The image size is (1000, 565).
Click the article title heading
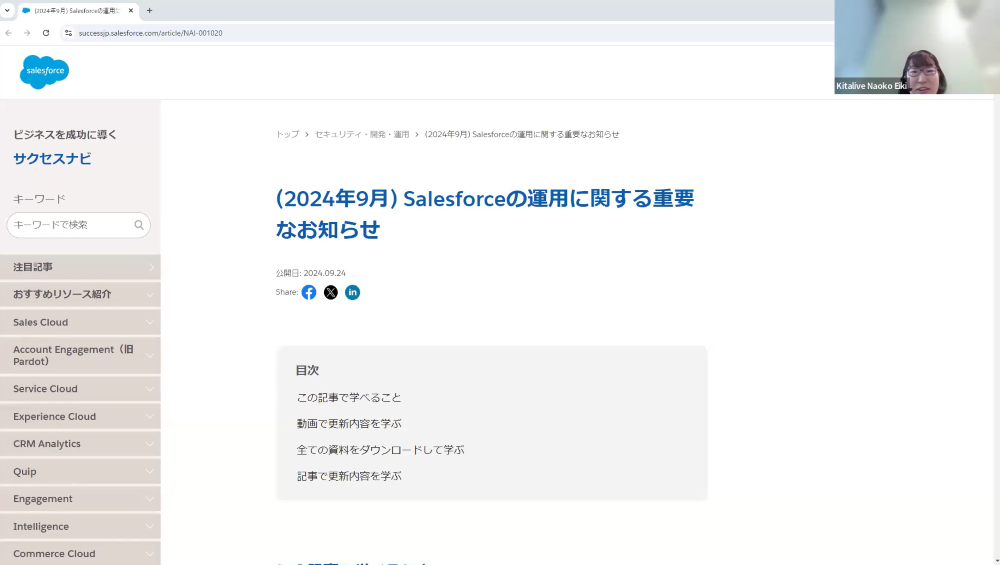(485, 214)
